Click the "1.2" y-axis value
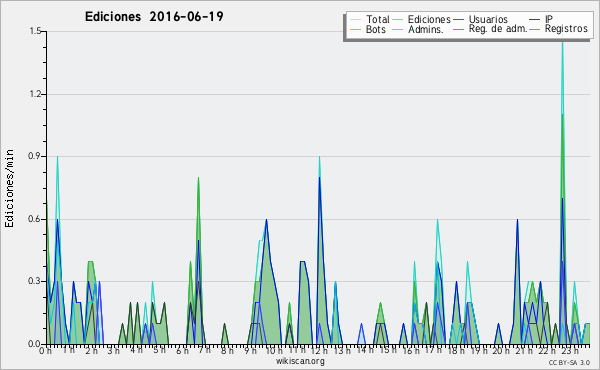 click(35, 94)
